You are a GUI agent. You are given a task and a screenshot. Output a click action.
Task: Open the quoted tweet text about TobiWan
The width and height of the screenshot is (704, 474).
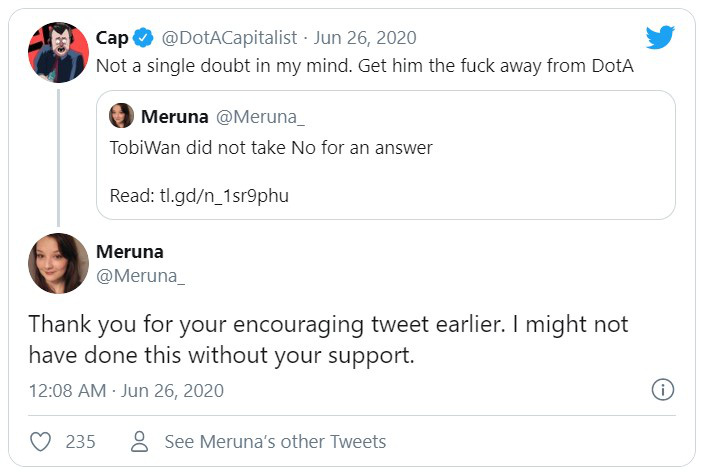[x=271, y=148]
